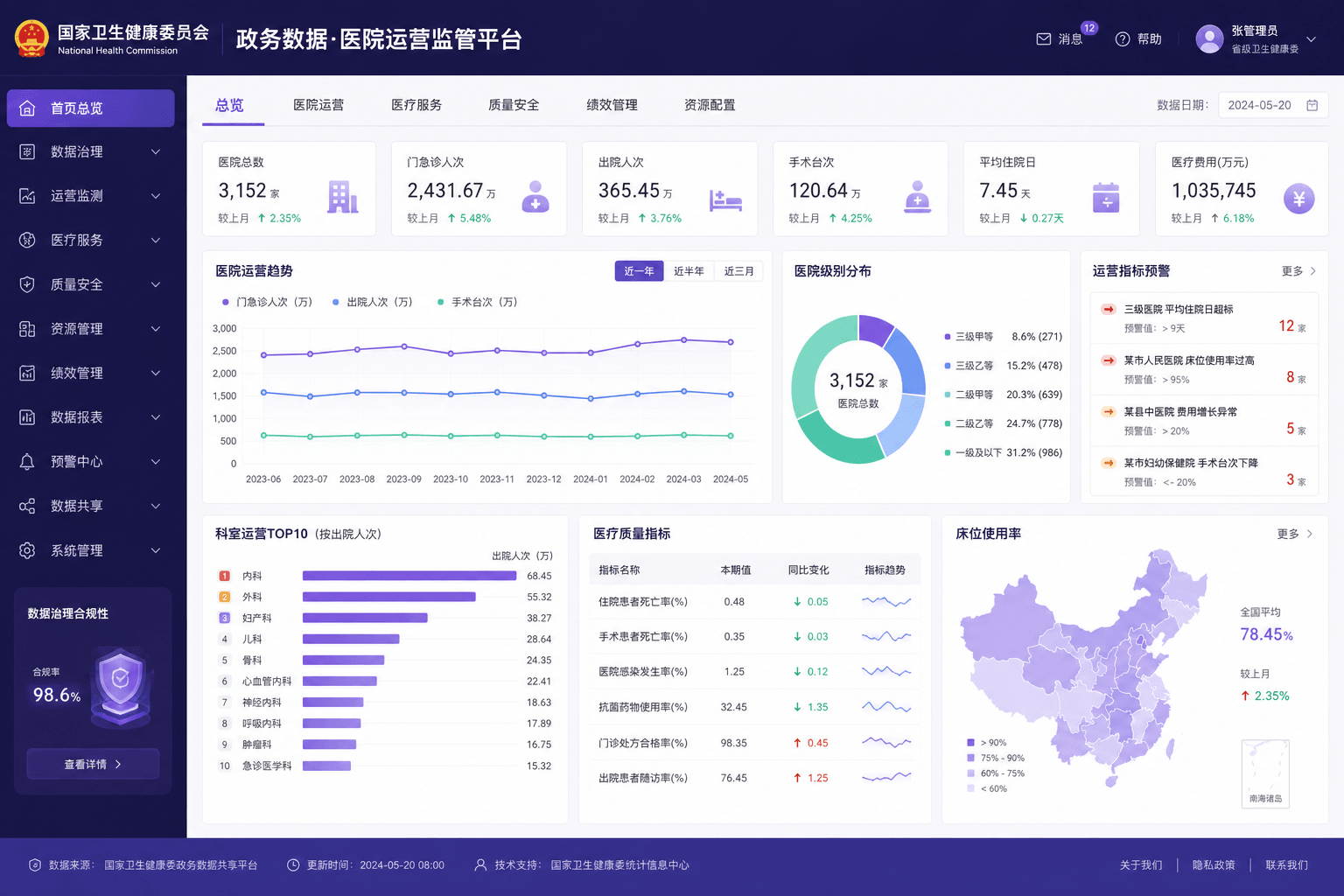Switch to the 医院运营 tab
Viewport: 1344px width, 896px height.
point(318,105)
